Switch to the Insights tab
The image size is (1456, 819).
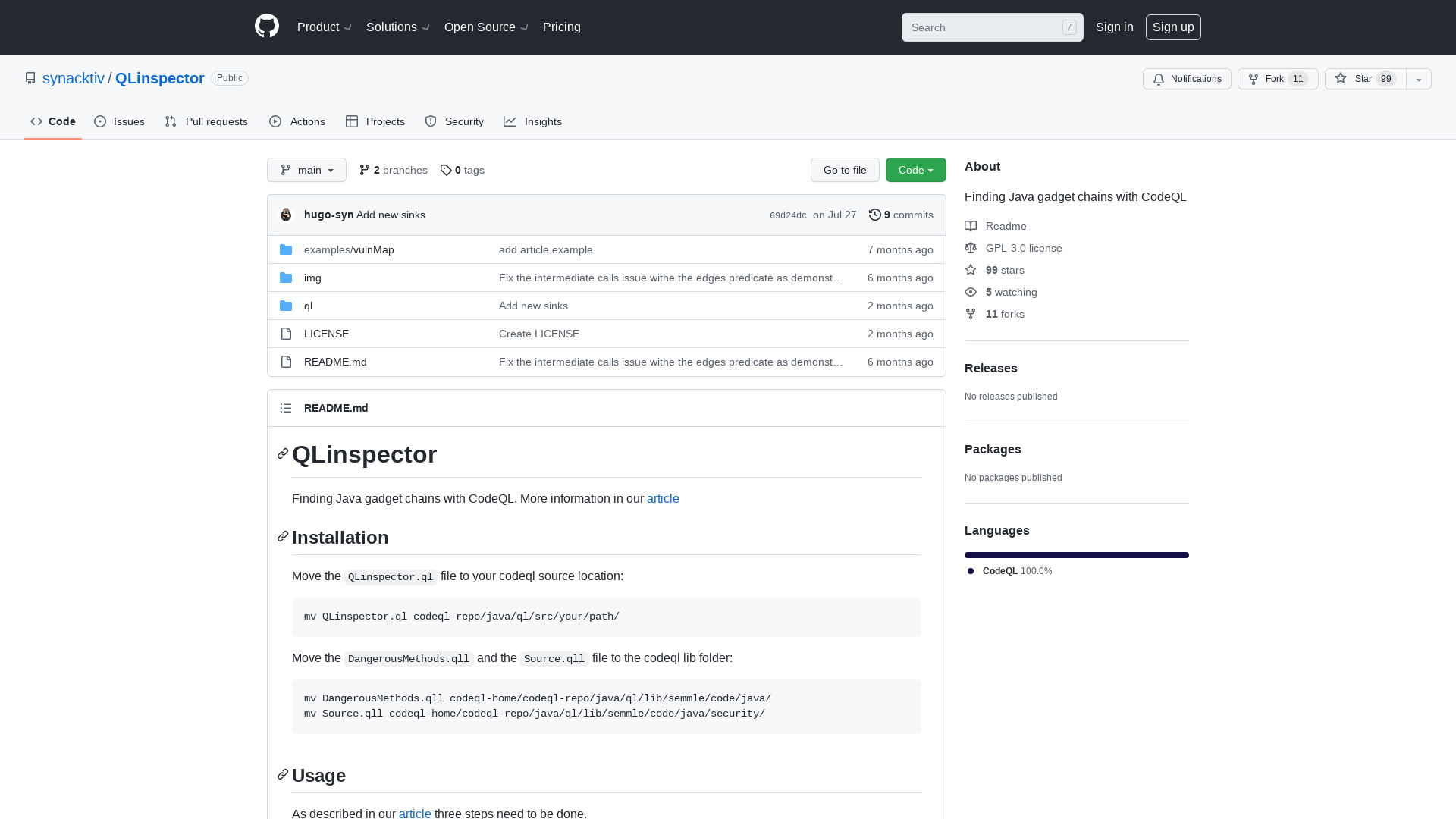pos(533,121)
